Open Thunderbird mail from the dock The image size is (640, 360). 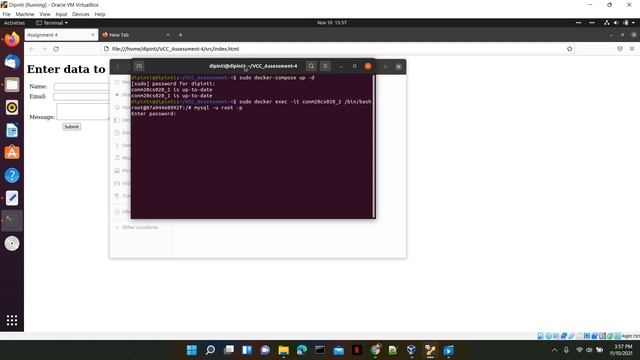tap(12, 62)
